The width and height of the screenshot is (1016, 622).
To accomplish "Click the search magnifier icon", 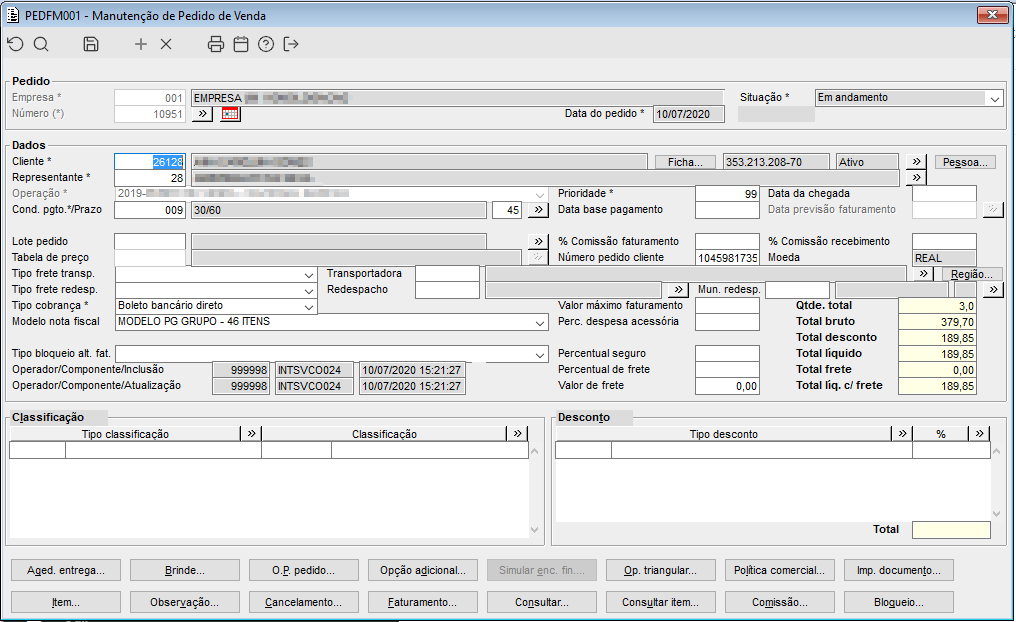I will 41,44.
